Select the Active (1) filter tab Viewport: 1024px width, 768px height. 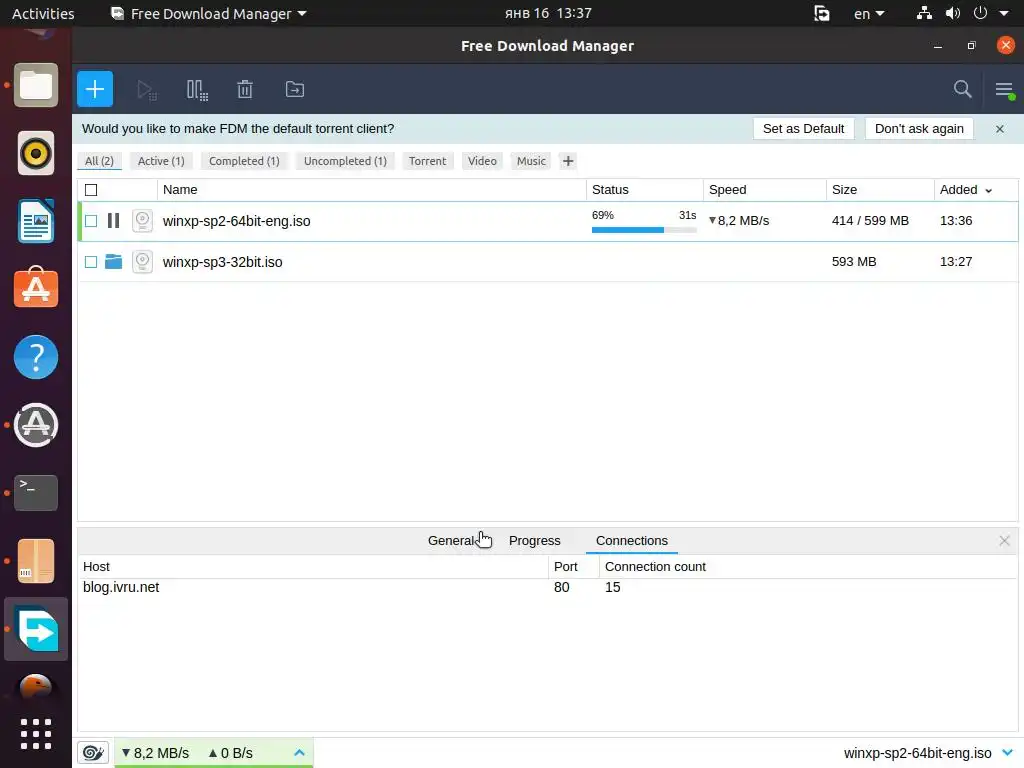point(161,161)
